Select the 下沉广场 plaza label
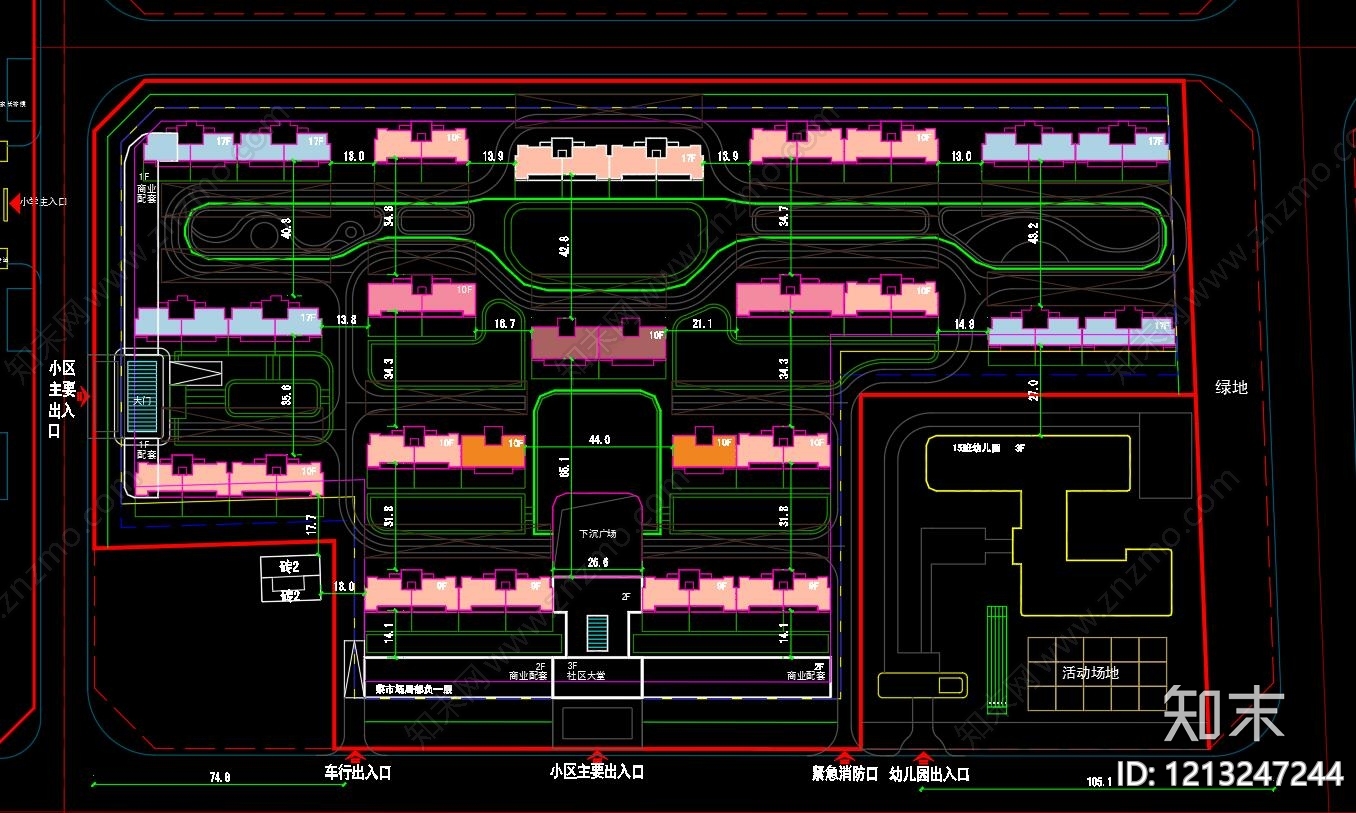The width and height of the screenshot is (1356, 813). point(598,534)
